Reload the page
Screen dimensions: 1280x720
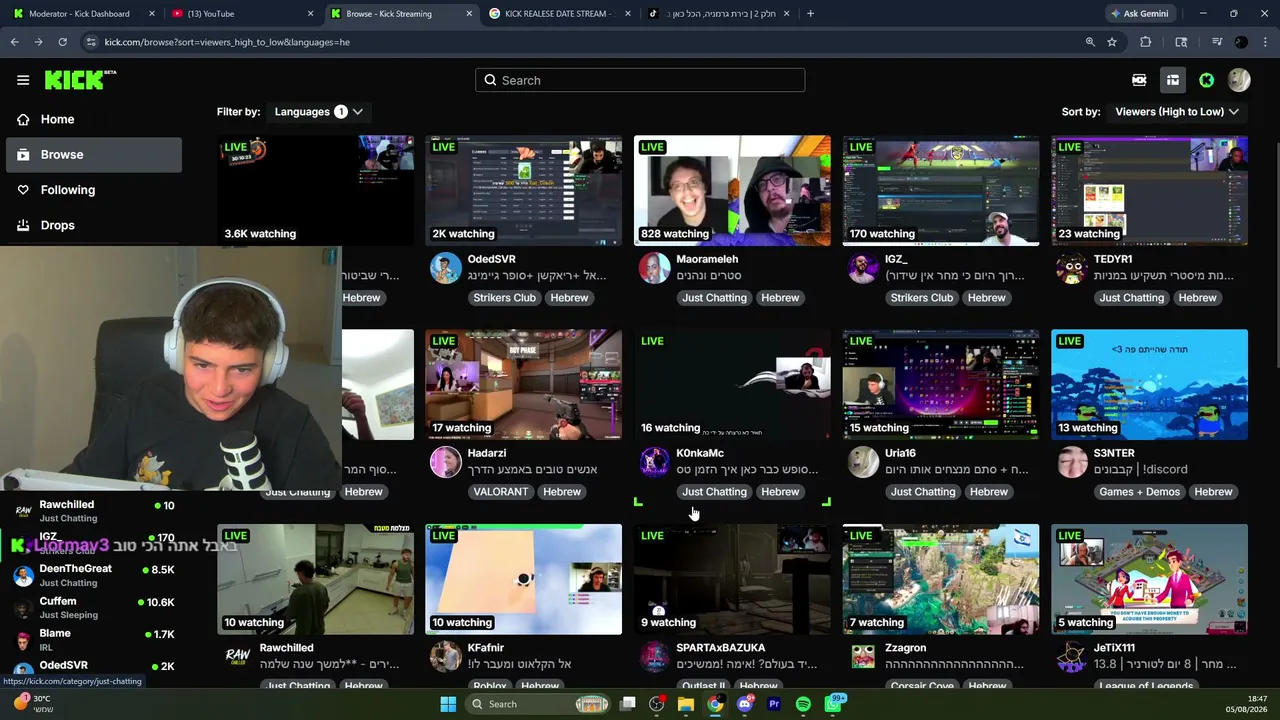62,42
